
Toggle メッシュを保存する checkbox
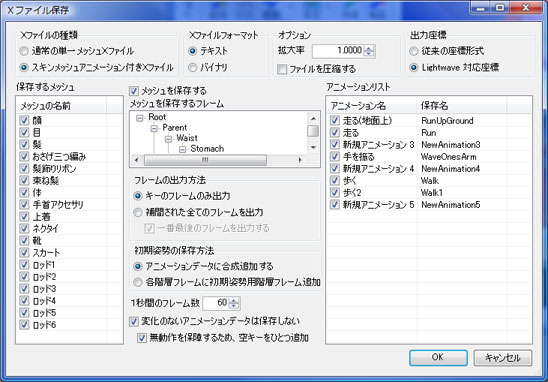click(x=134, y=91)
